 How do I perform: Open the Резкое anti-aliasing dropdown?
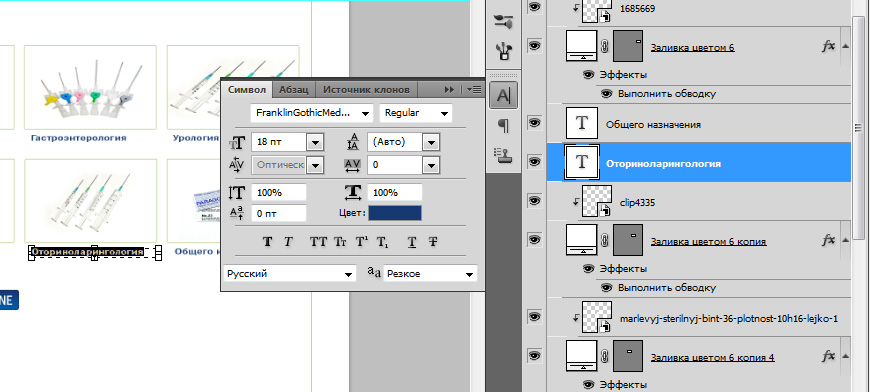[x=430, y=273]
